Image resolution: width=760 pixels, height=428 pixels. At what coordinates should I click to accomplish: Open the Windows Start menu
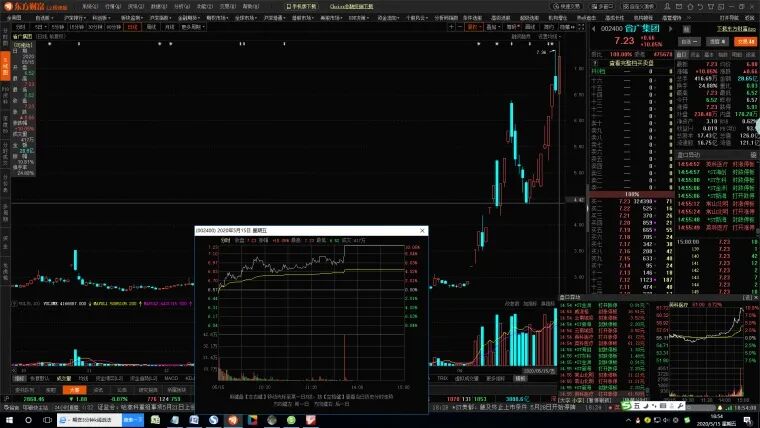tap(9, 420)
